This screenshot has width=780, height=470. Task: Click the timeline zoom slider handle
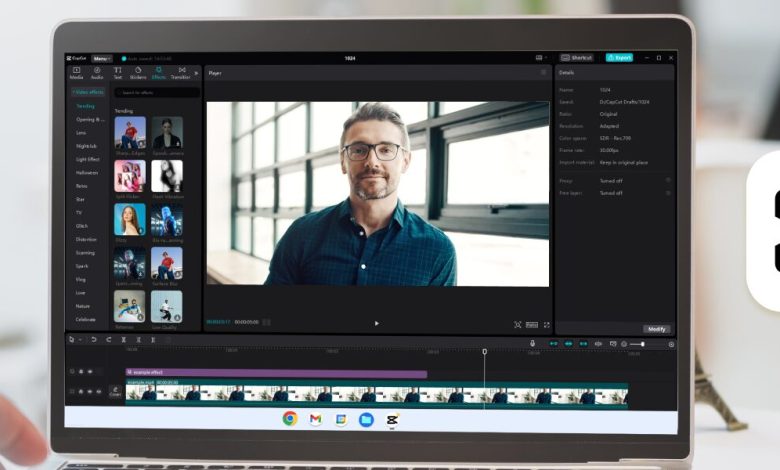(643, 344)
